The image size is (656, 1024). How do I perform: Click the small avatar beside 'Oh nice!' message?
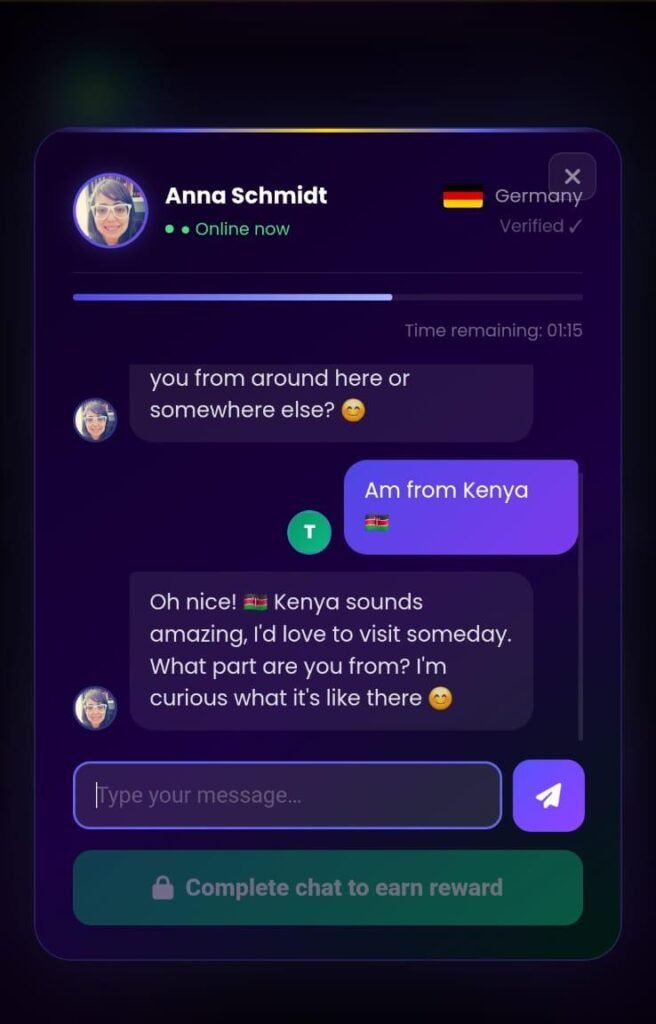point(95,708)
